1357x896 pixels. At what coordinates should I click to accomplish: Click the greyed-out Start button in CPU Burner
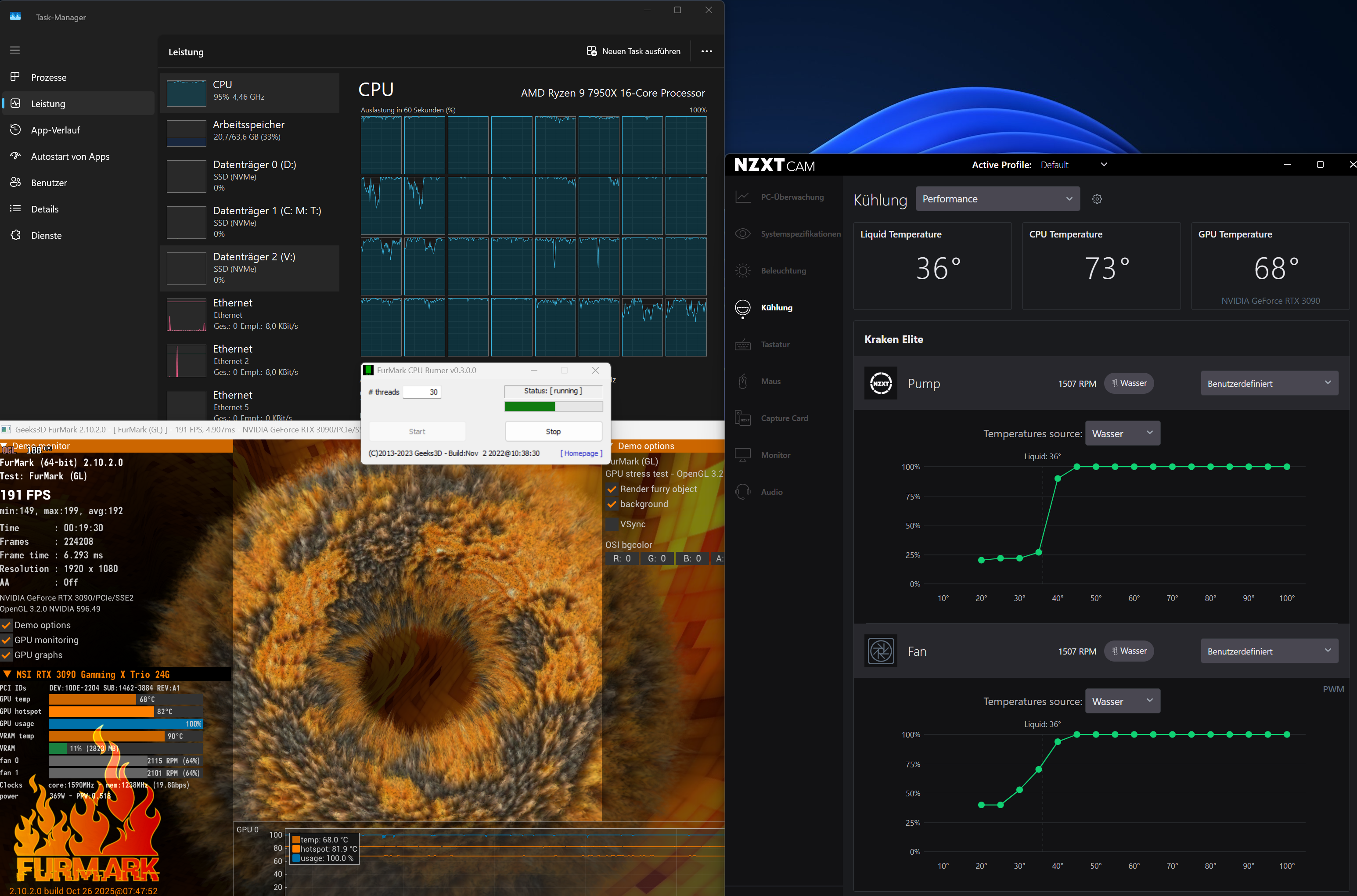[x=417, y=432]
